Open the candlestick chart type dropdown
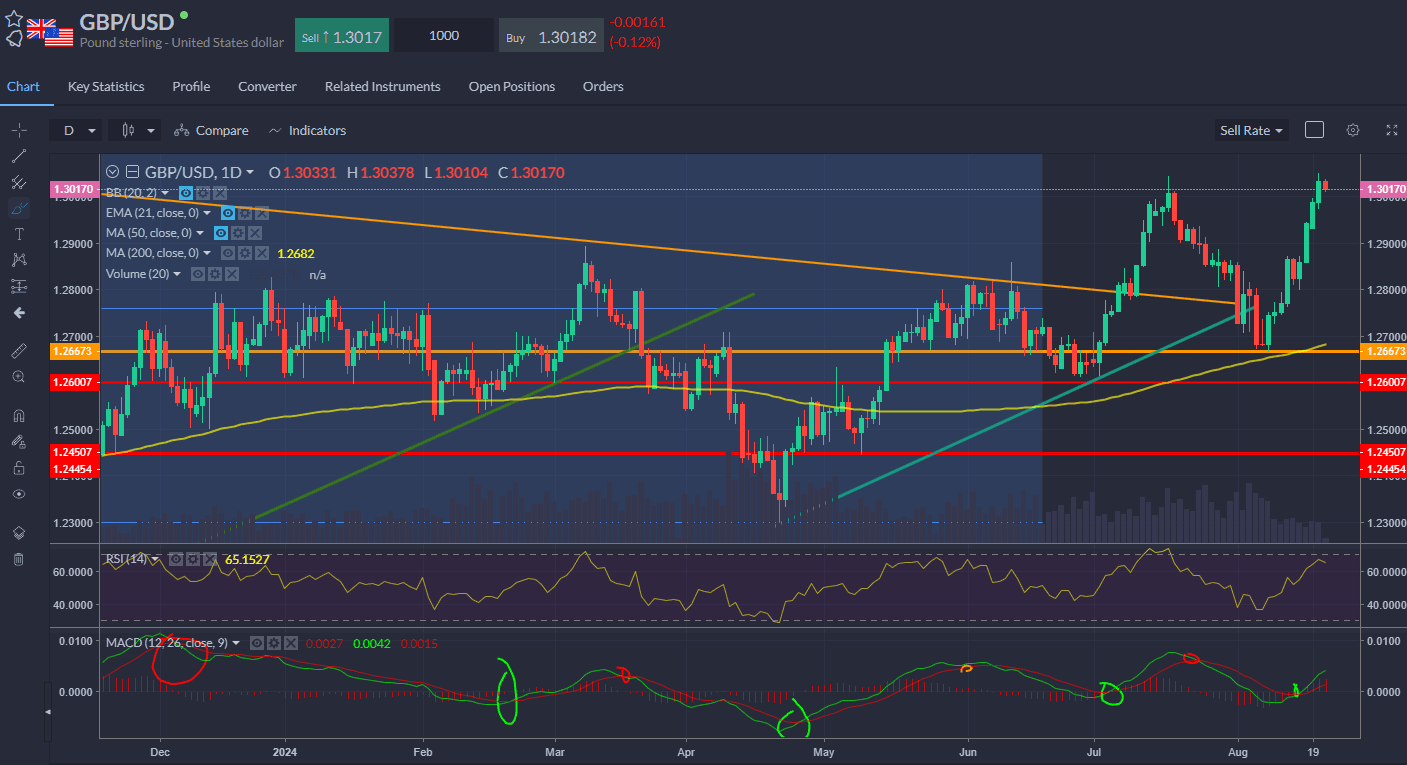The width and height of the screenshot is (1407, 765). 136,131
